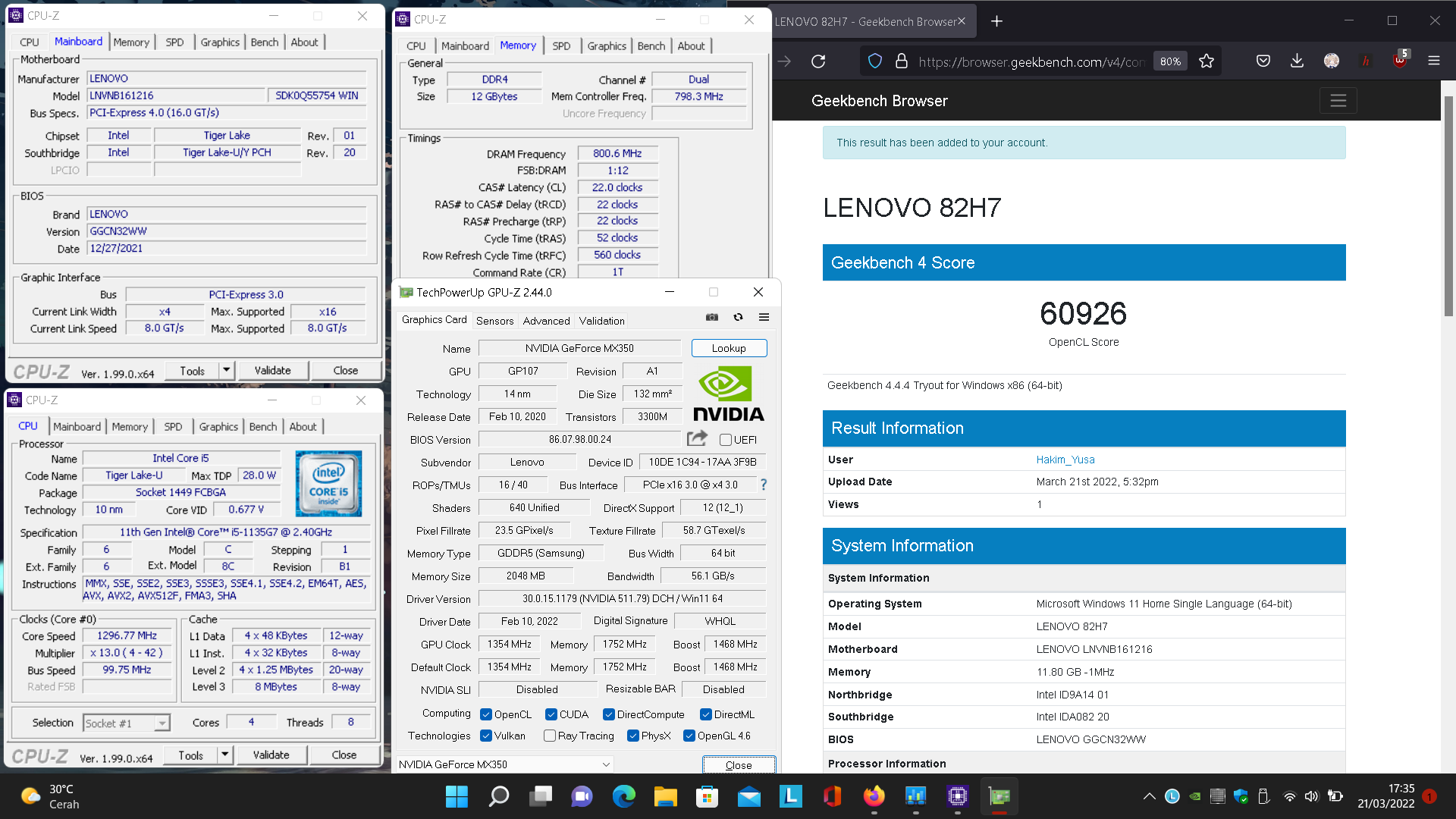This screenshot has width=1456, height=819.
Task: Toggle the DirectCompute checkbox
Action: point(608,714)
